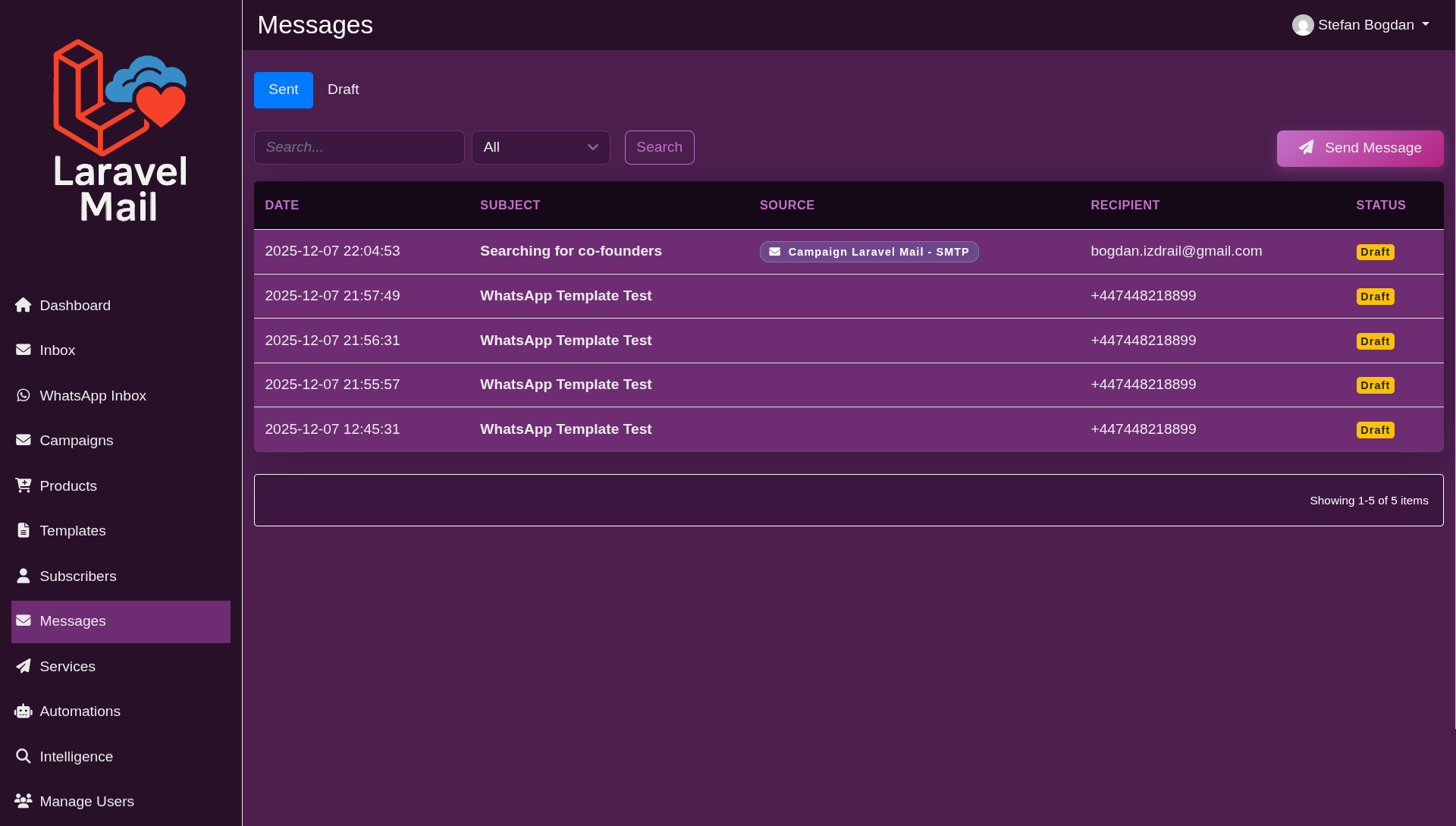The height and width of the screenshot is (826, 1456).
Task: Click the STATUS column header
Action: (x=1380, y=205)
